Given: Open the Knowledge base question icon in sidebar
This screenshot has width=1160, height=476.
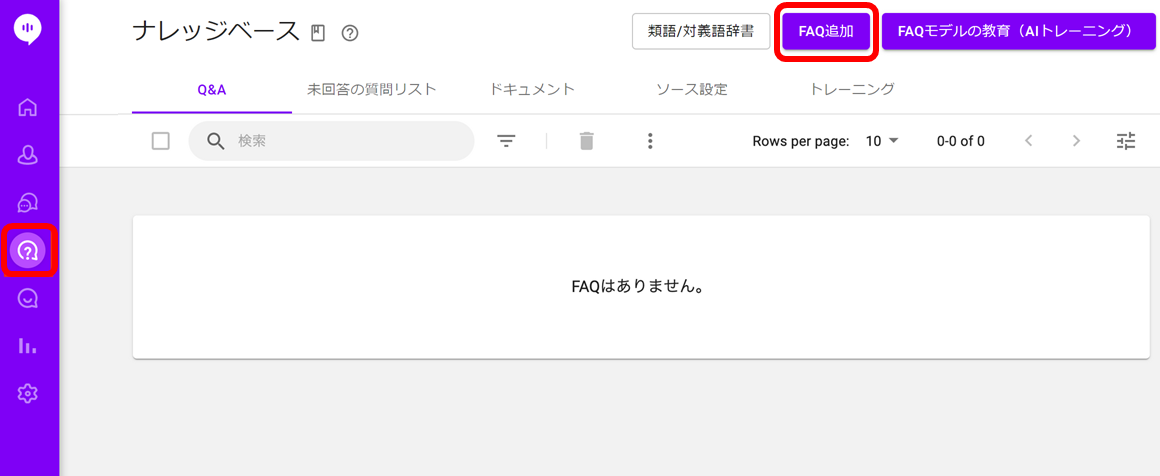Looking at the screenshot, I should pyautogui.click(x=28, y=251).
